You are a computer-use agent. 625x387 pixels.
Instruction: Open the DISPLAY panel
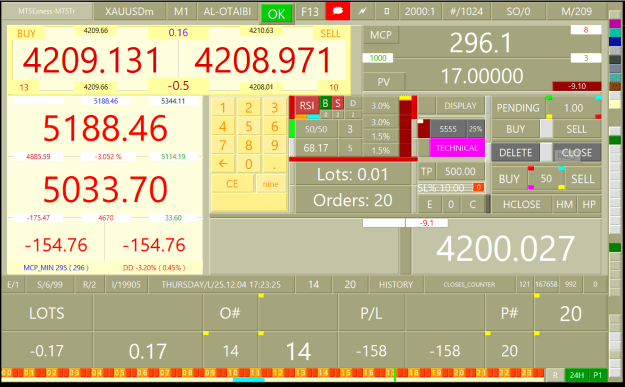pos(460,106)
